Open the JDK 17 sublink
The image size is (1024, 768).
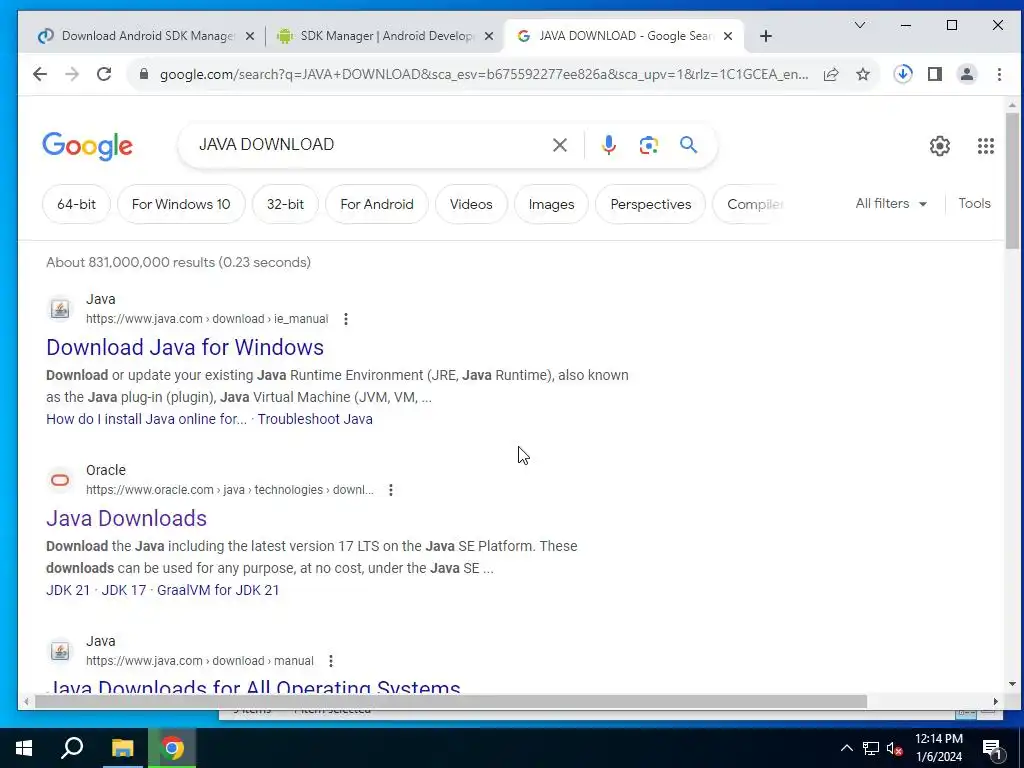click(123, 590)
